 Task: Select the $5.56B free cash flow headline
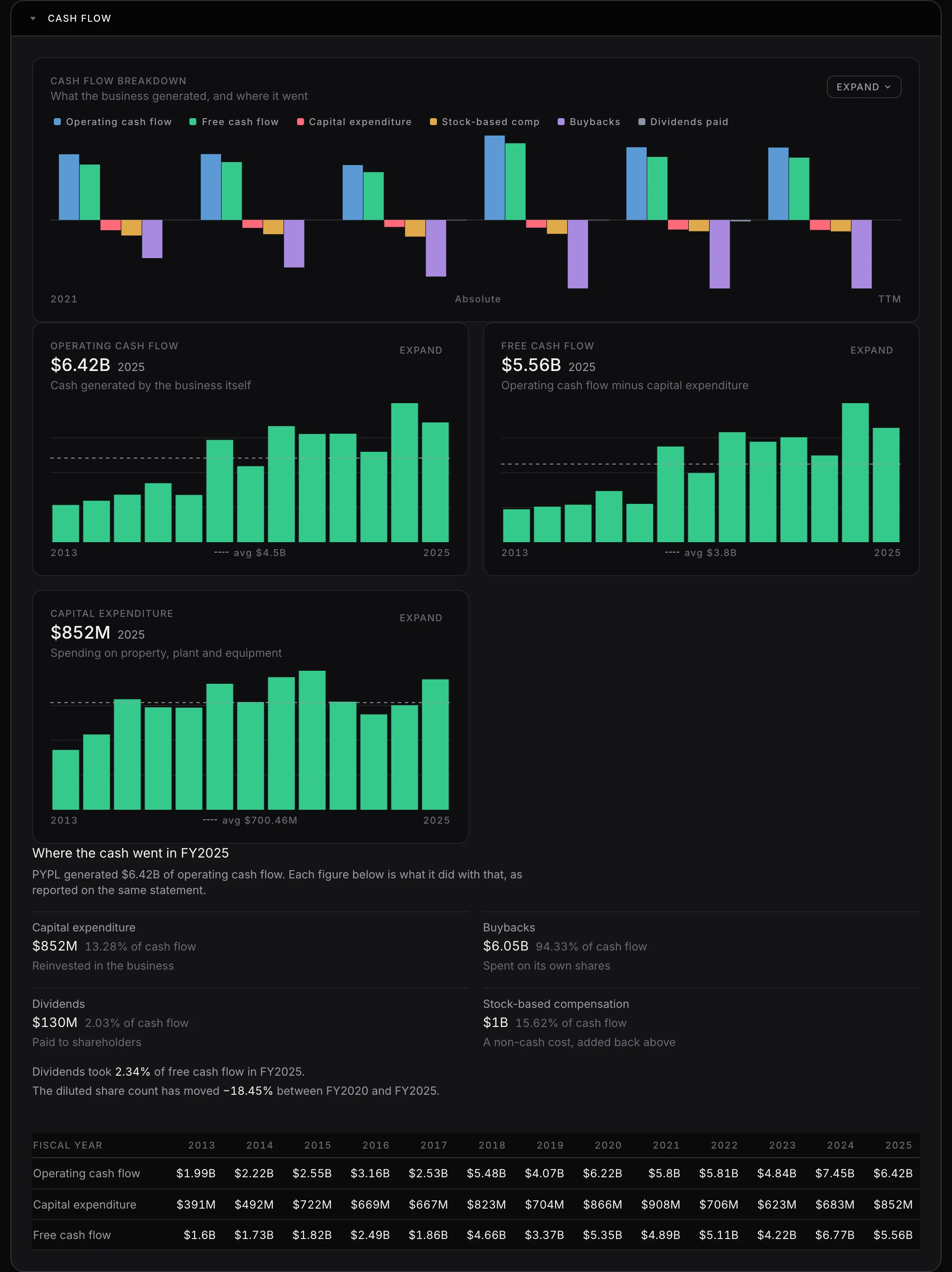tap(531, 364)
